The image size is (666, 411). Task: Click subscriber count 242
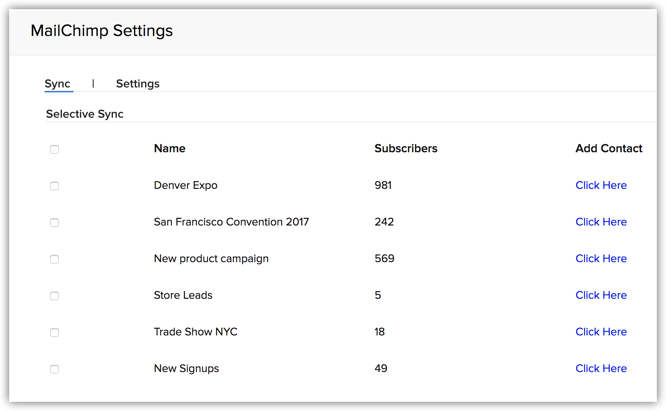click(x=384, y=222)
